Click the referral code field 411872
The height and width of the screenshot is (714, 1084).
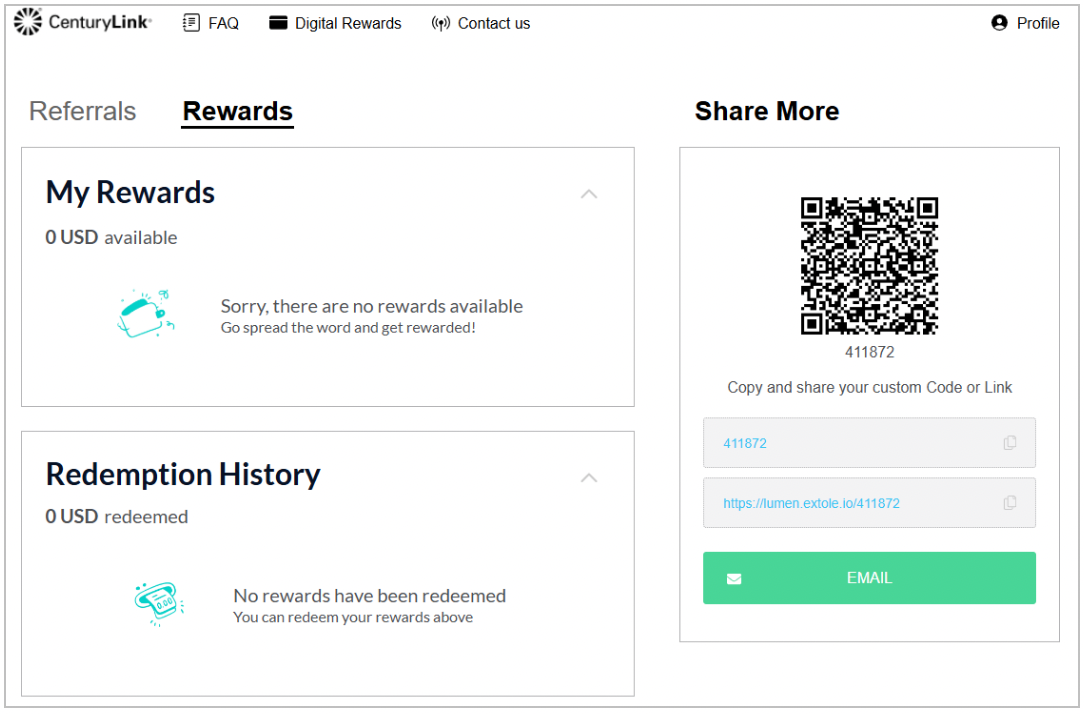point(869,443)
